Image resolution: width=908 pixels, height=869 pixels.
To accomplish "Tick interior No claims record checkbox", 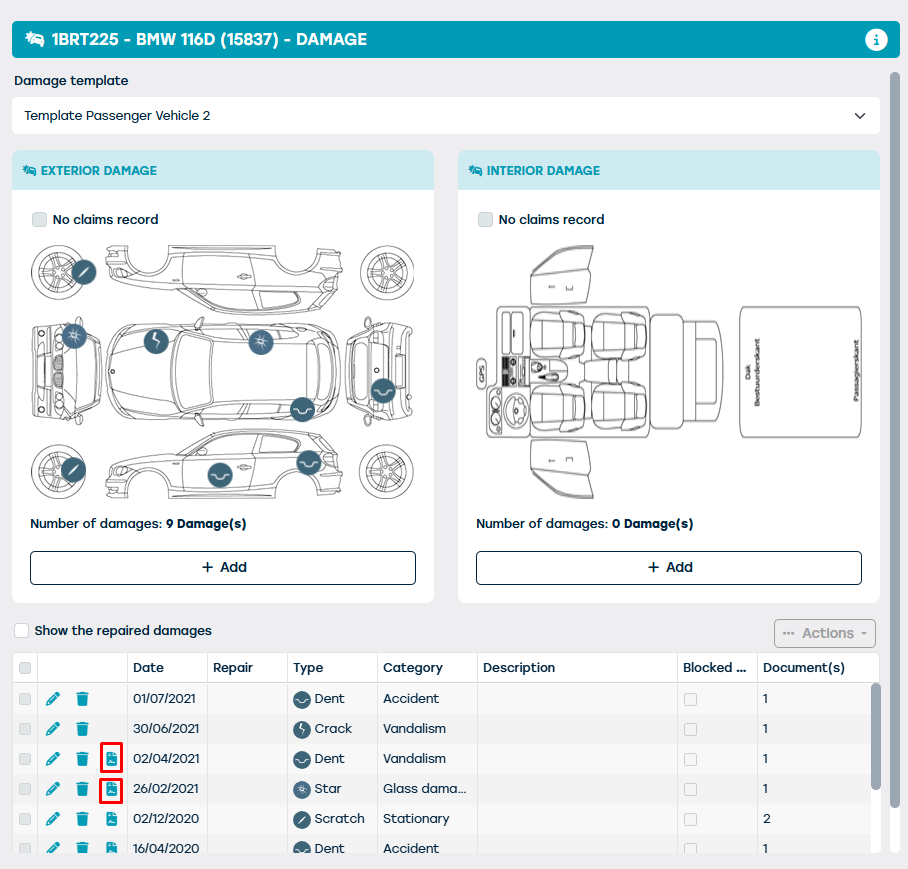I will click(485, 219).
